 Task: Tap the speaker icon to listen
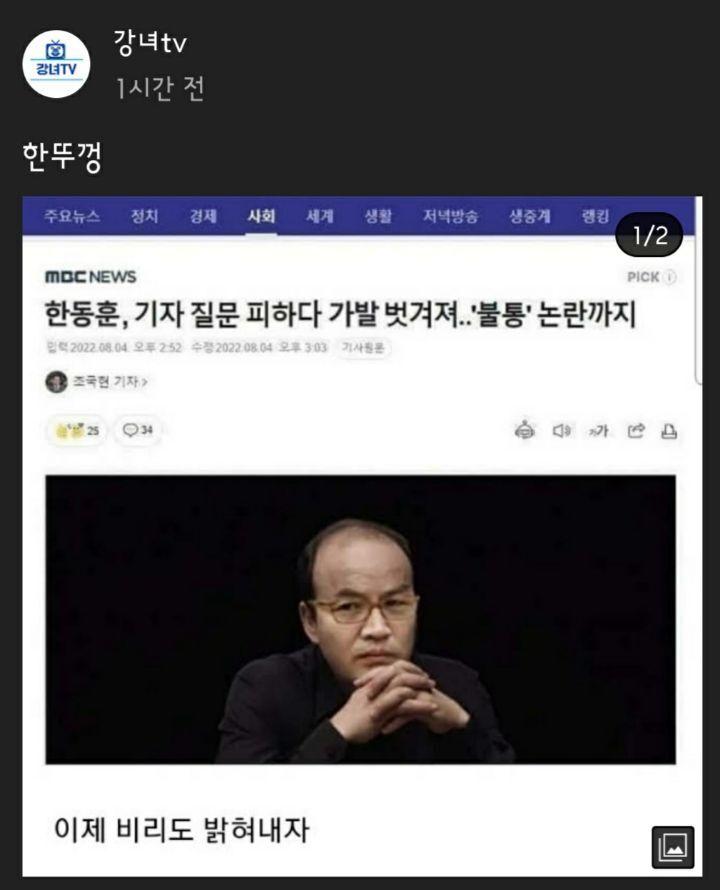(x=562, y=431)
